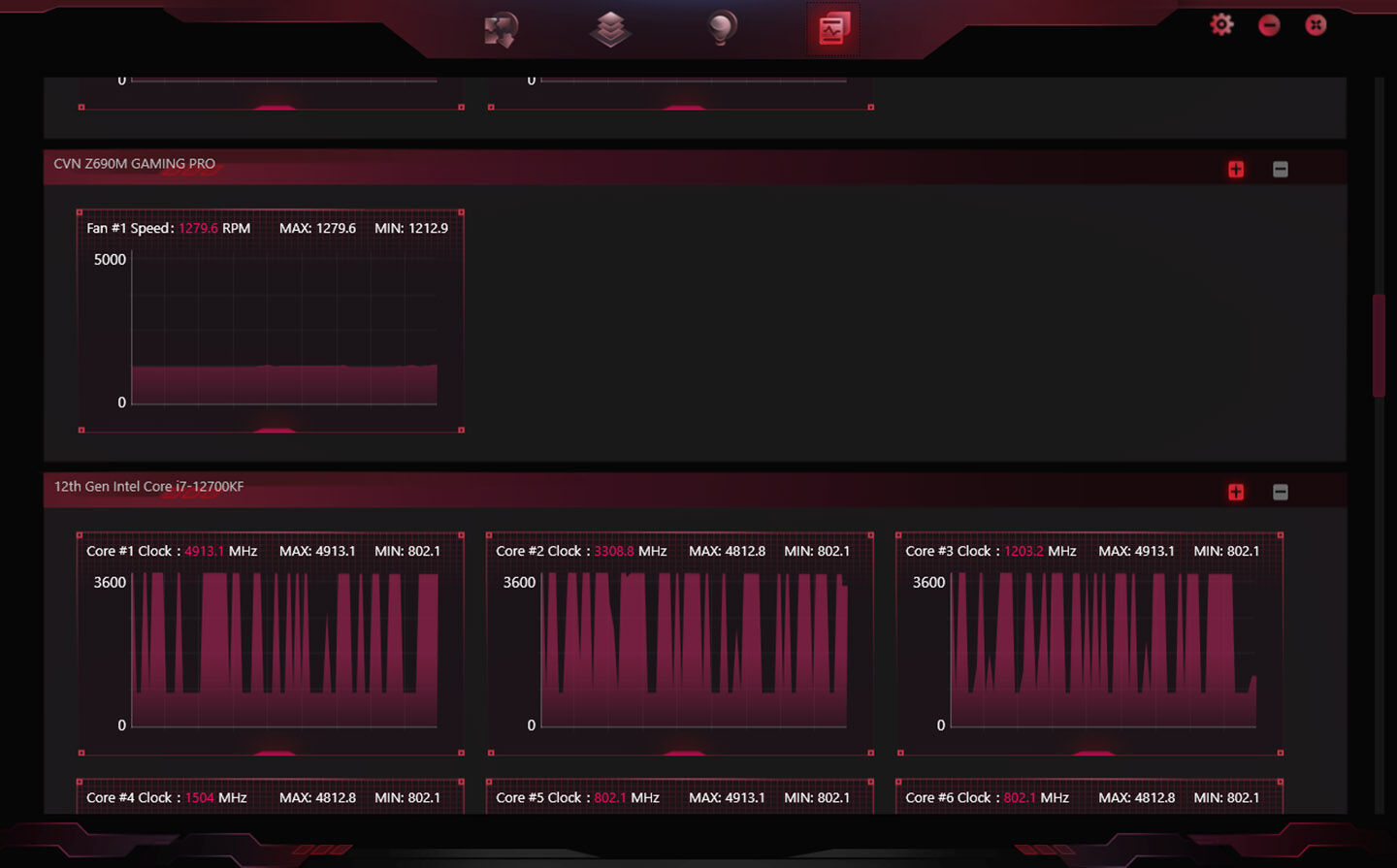The height and width of the screenshot is (868, 1397).
Task: Click the bottom handle of Core #1 Clock card
Action: point(275,752)
